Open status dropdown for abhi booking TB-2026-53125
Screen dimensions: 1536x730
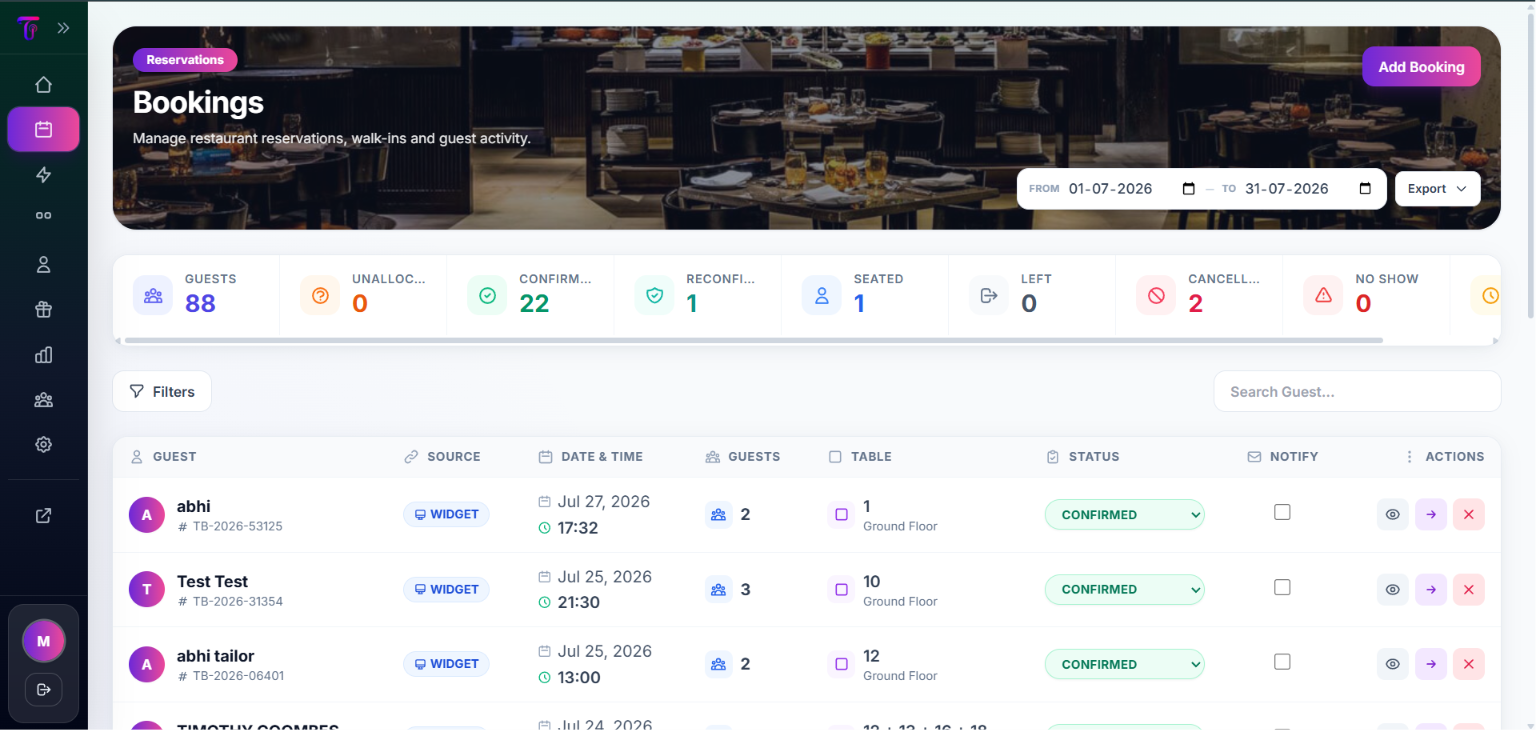(x=1125, y=514)
